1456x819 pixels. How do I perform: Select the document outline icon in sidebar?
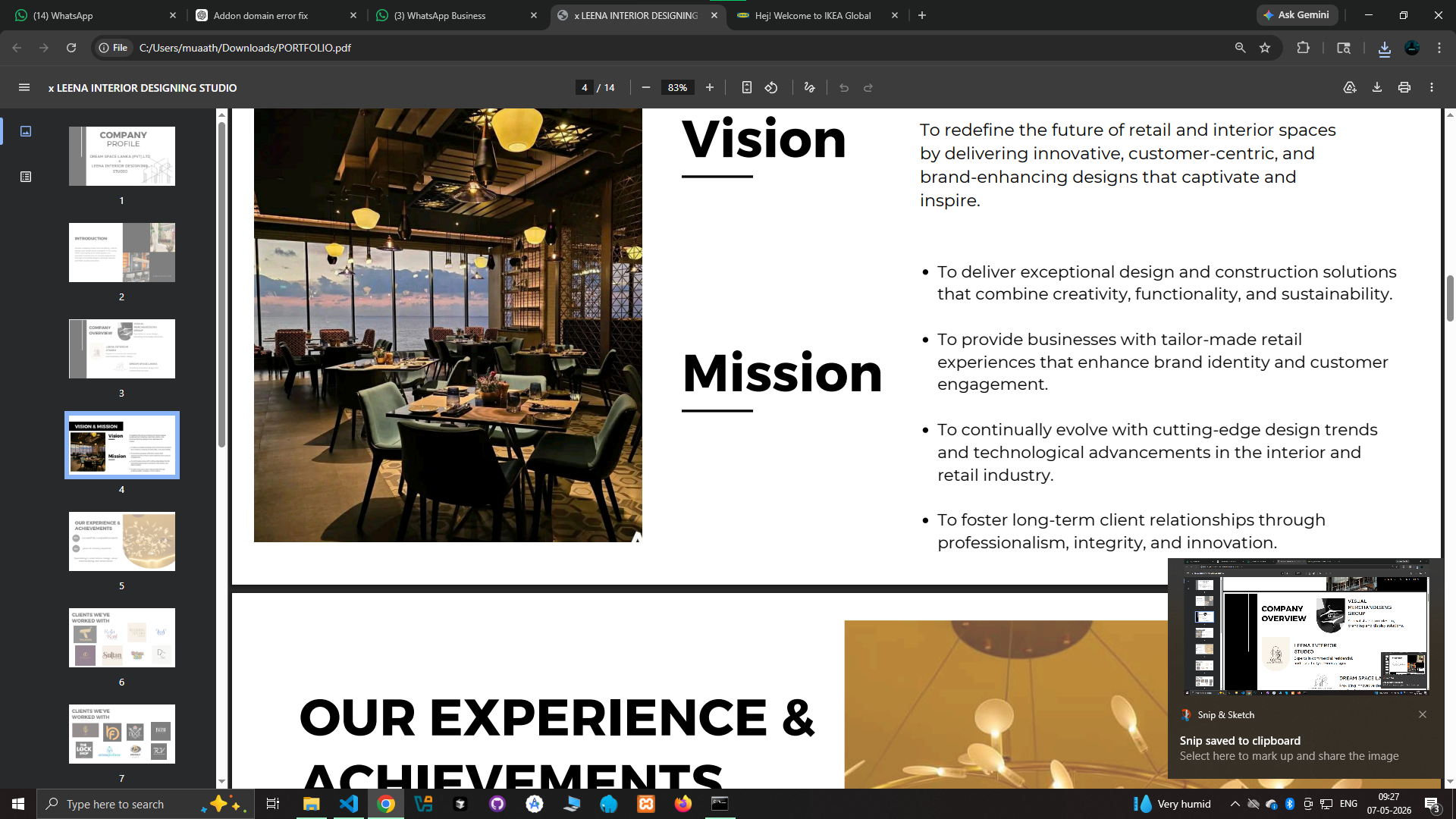pyautogui.click(x=26, y=177)
